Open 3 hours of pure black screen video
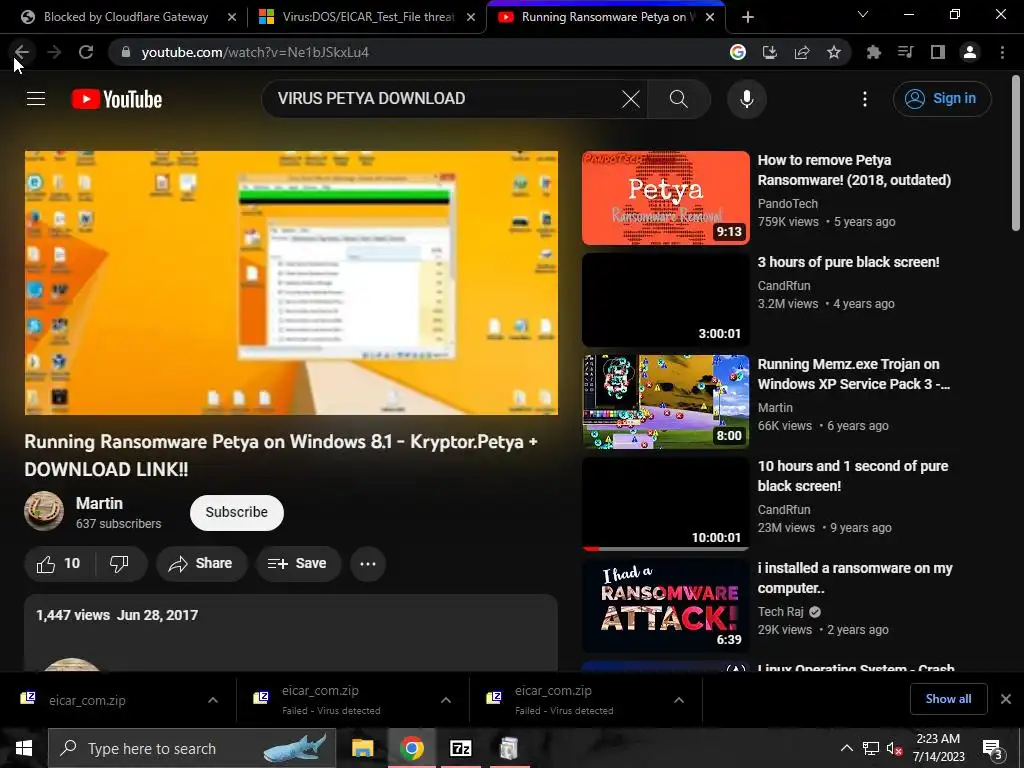This screenshot has width=1024, height=768. pyautogui.click(x=665, y=300)
